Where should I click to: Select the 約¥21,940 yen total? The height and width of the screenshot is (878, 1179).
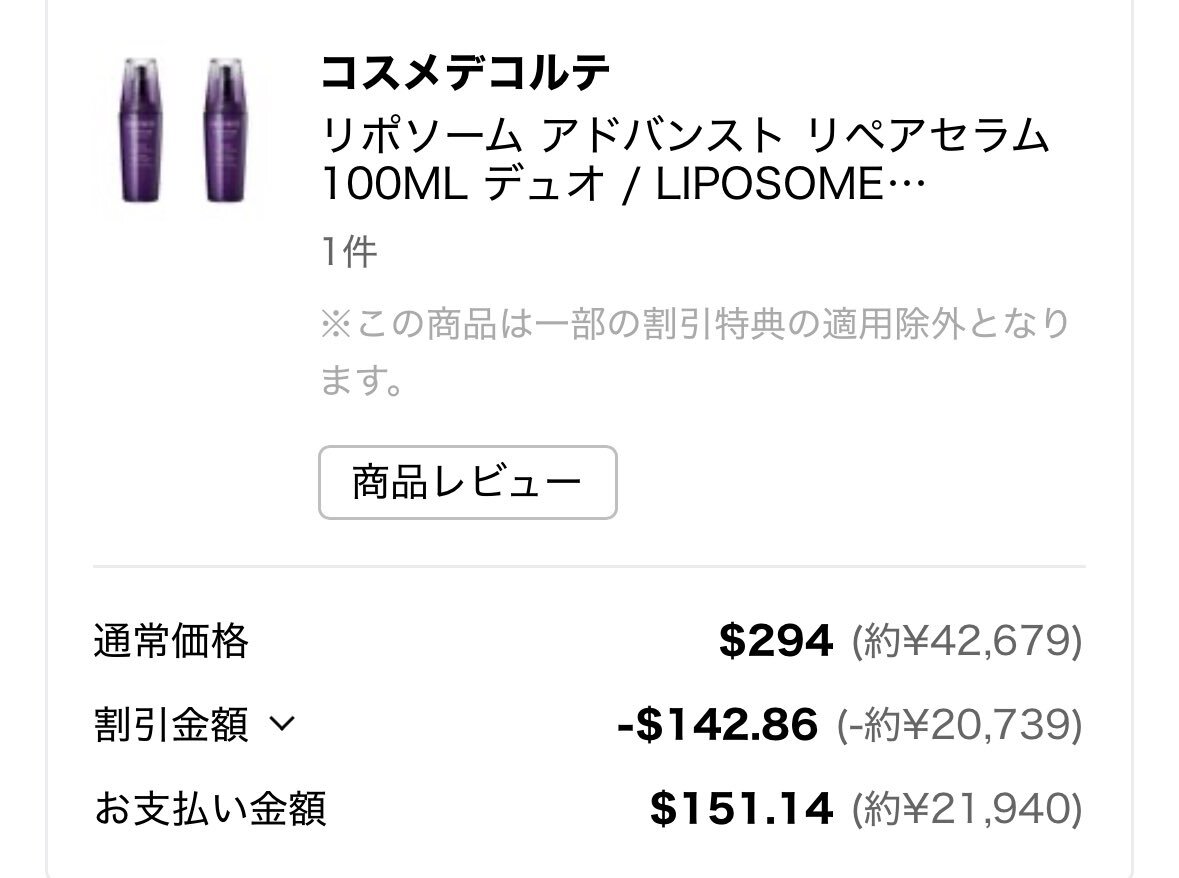[x=967, y=809]
